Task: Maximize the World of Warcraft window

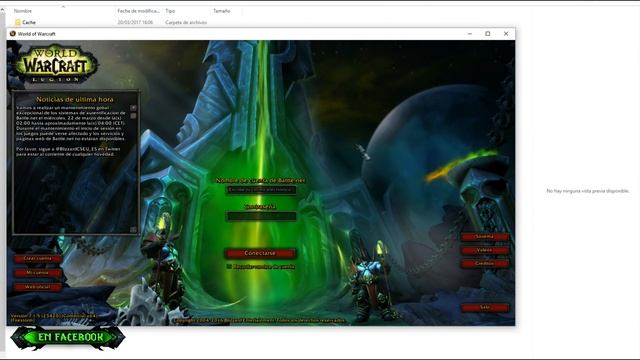Action: pos(488,34)
